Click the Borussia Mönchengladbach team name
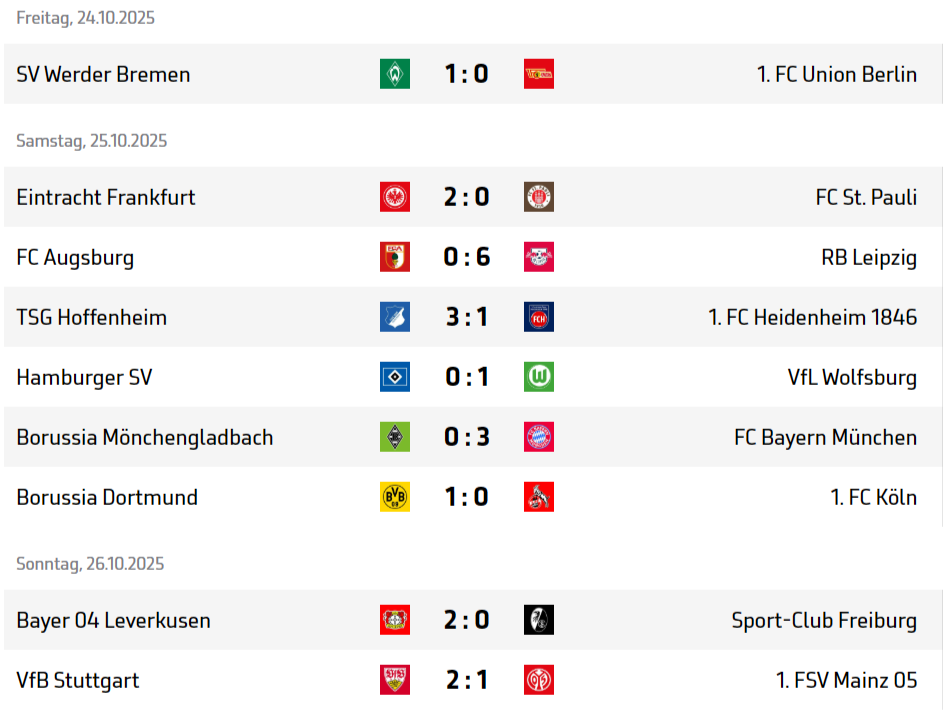 tap(144, 437)
